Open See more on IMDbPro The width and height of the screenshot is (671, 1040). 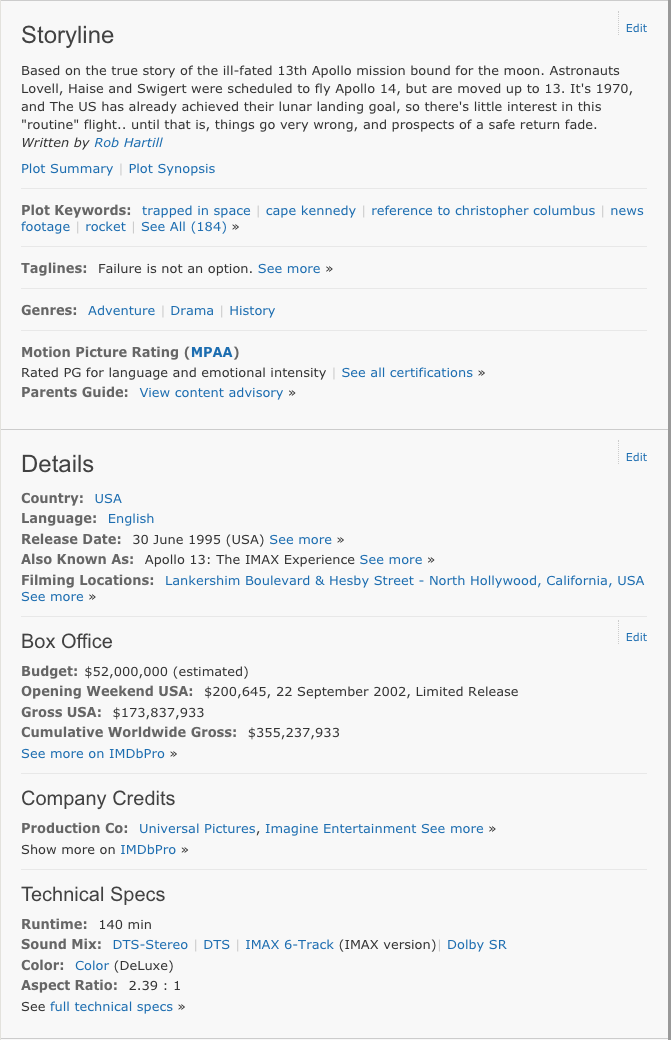pyautogui.click(x=94, y=754)
